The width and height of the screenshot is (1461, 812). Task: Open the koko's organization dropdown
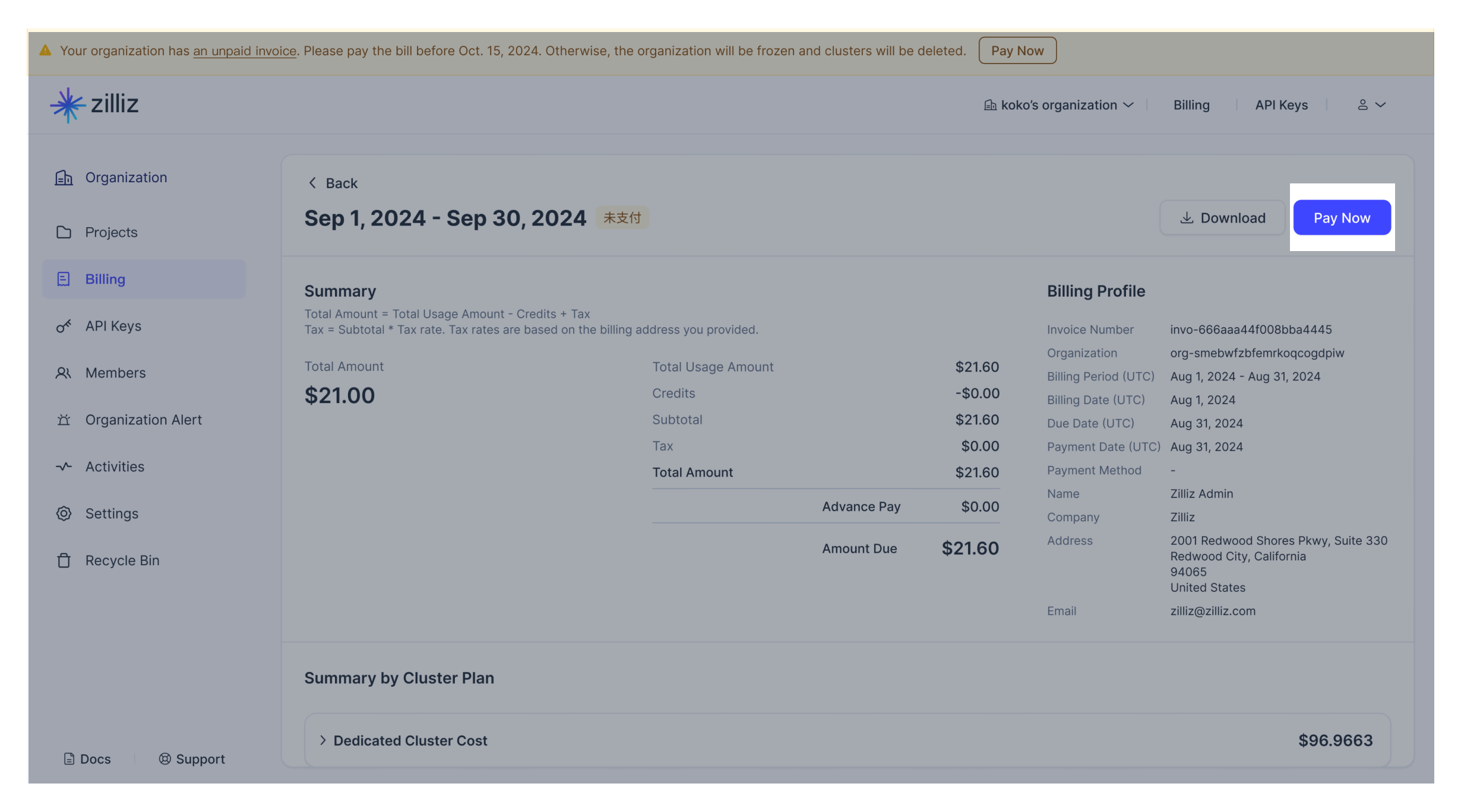1058,104
